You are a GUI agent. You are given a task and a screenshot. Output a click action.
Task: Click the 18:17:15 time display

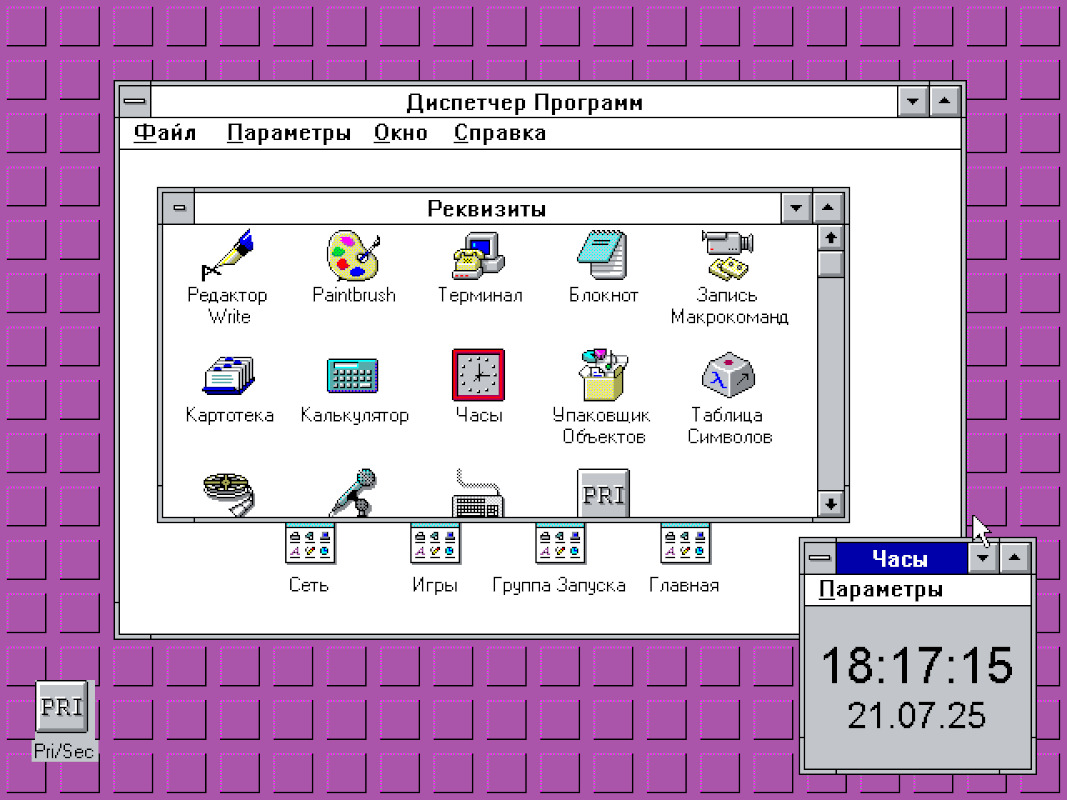tap(917, 665)
